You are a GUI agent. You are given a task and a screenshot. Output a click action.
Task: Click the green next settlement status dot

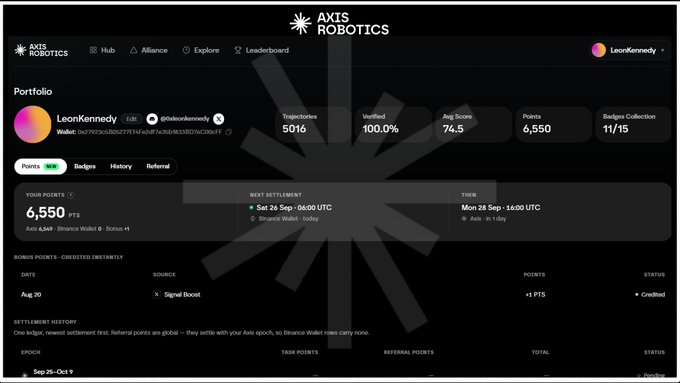click(251, 208)
